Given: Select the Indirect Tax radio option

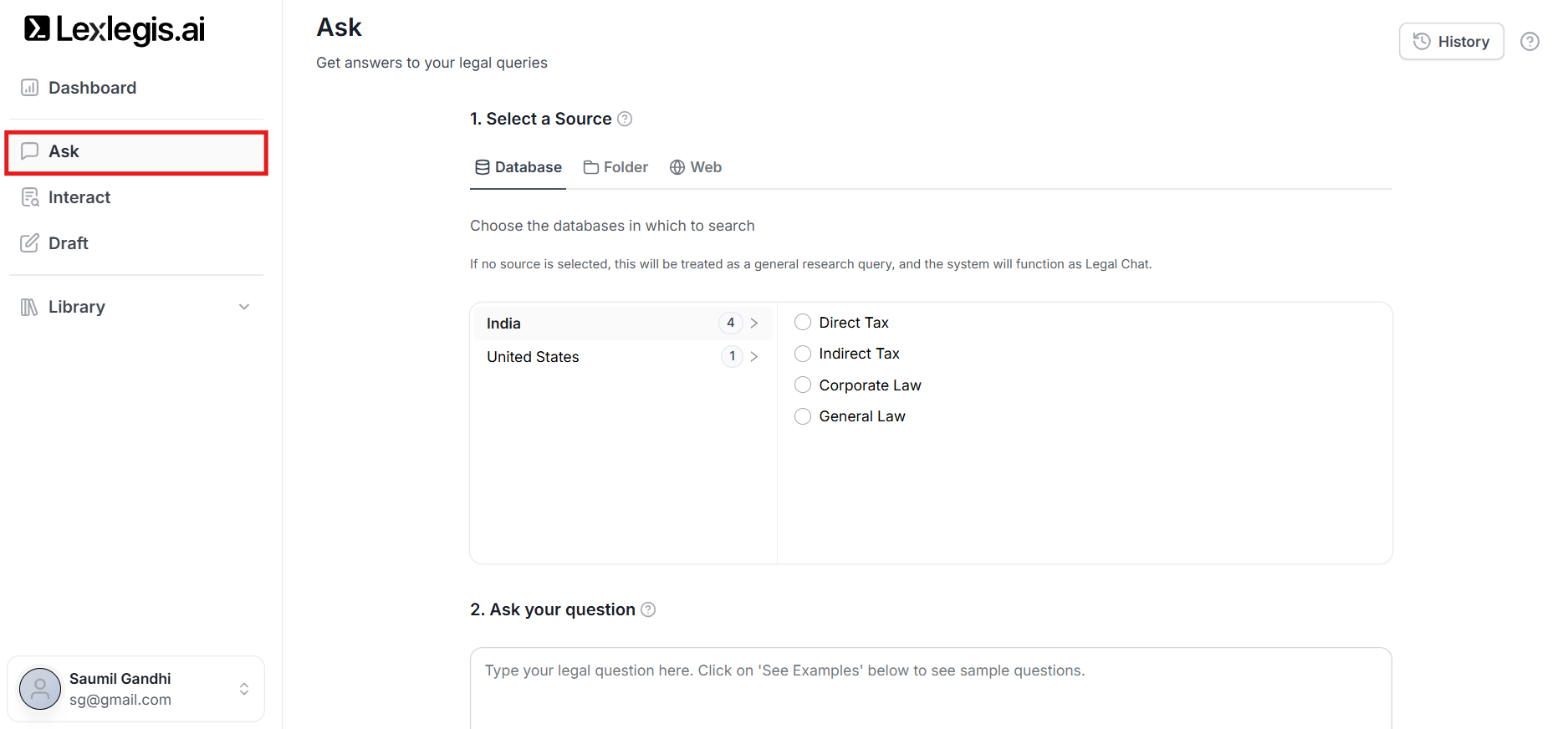Looking at the screenshot, I should point(803,354).
